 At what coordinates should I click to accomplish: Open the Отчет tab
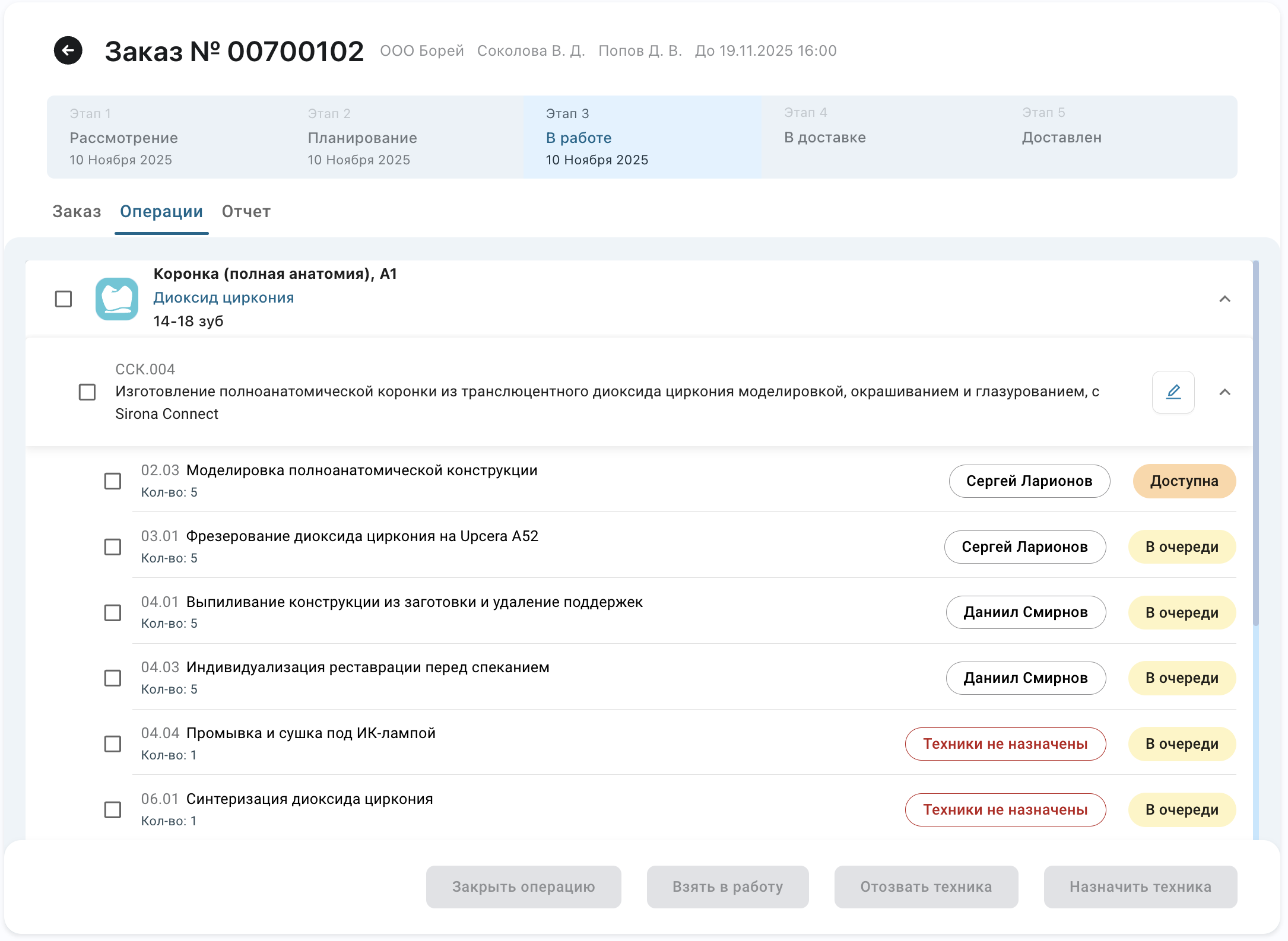246,212
